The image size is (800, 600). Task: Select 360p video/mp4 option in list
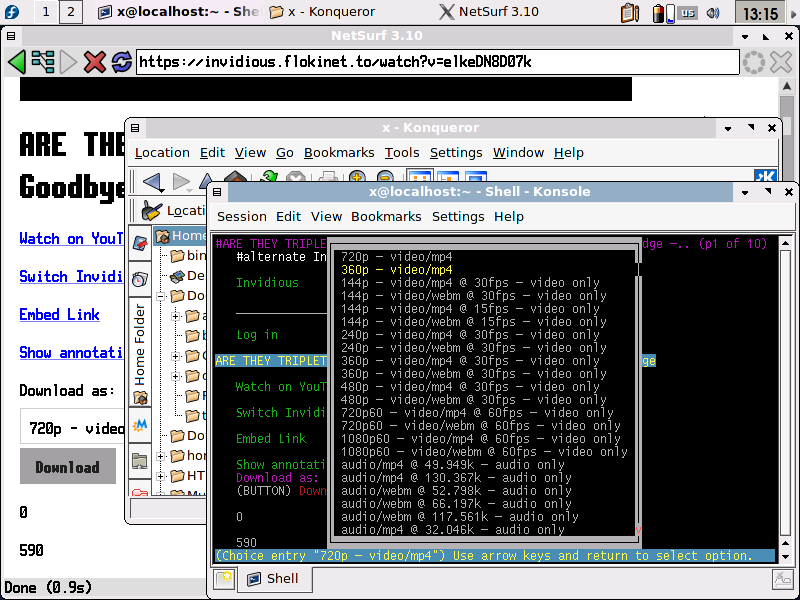(x=396, y=270)
